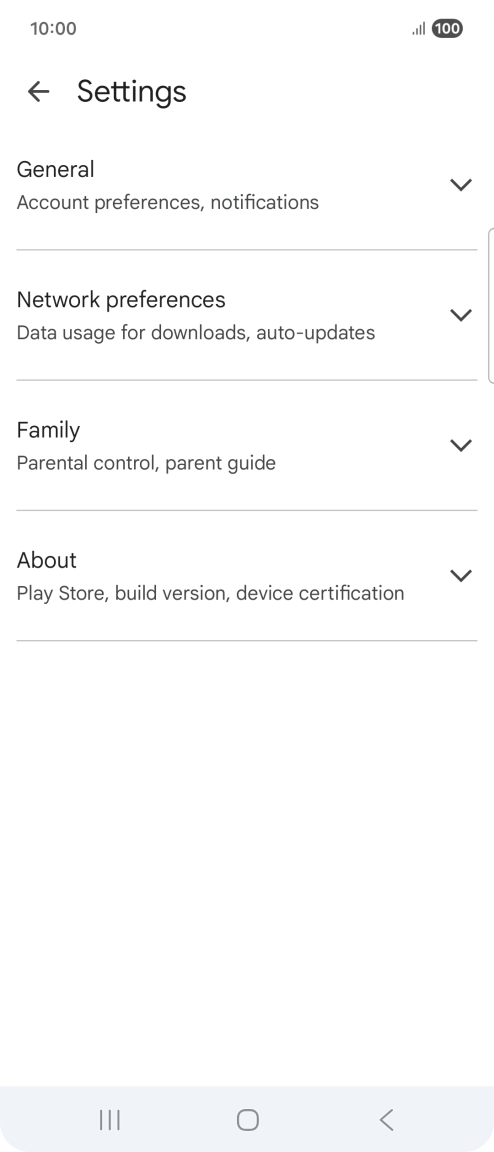Image resolution: width=494 pixels, height=1152 pixels.
Task: Expand Network preferences using its chevron arrow
Action: pyautogui.click(x=461, y=314)
